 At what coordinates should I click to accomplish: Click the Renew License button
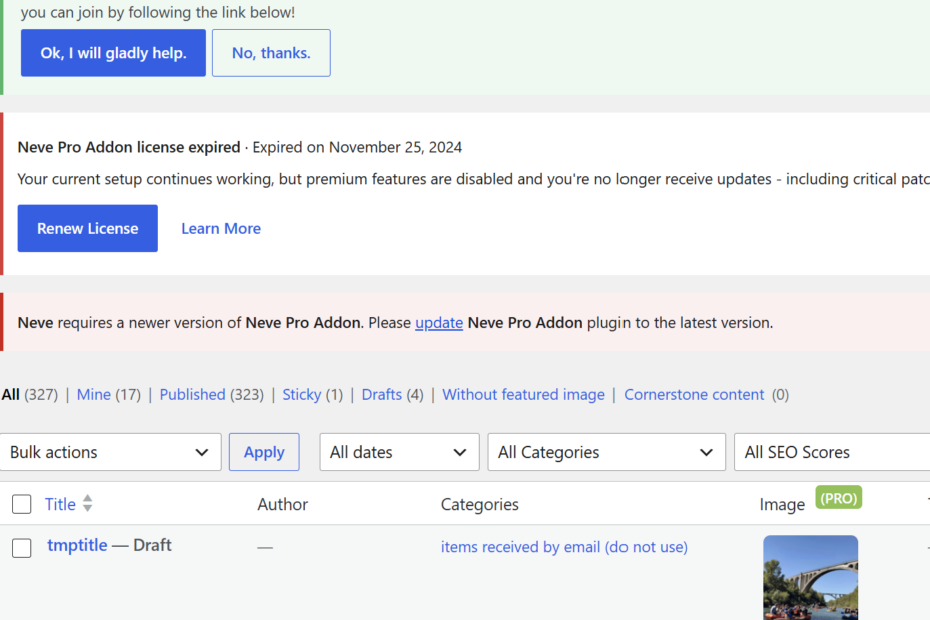[x=88, y=228]
